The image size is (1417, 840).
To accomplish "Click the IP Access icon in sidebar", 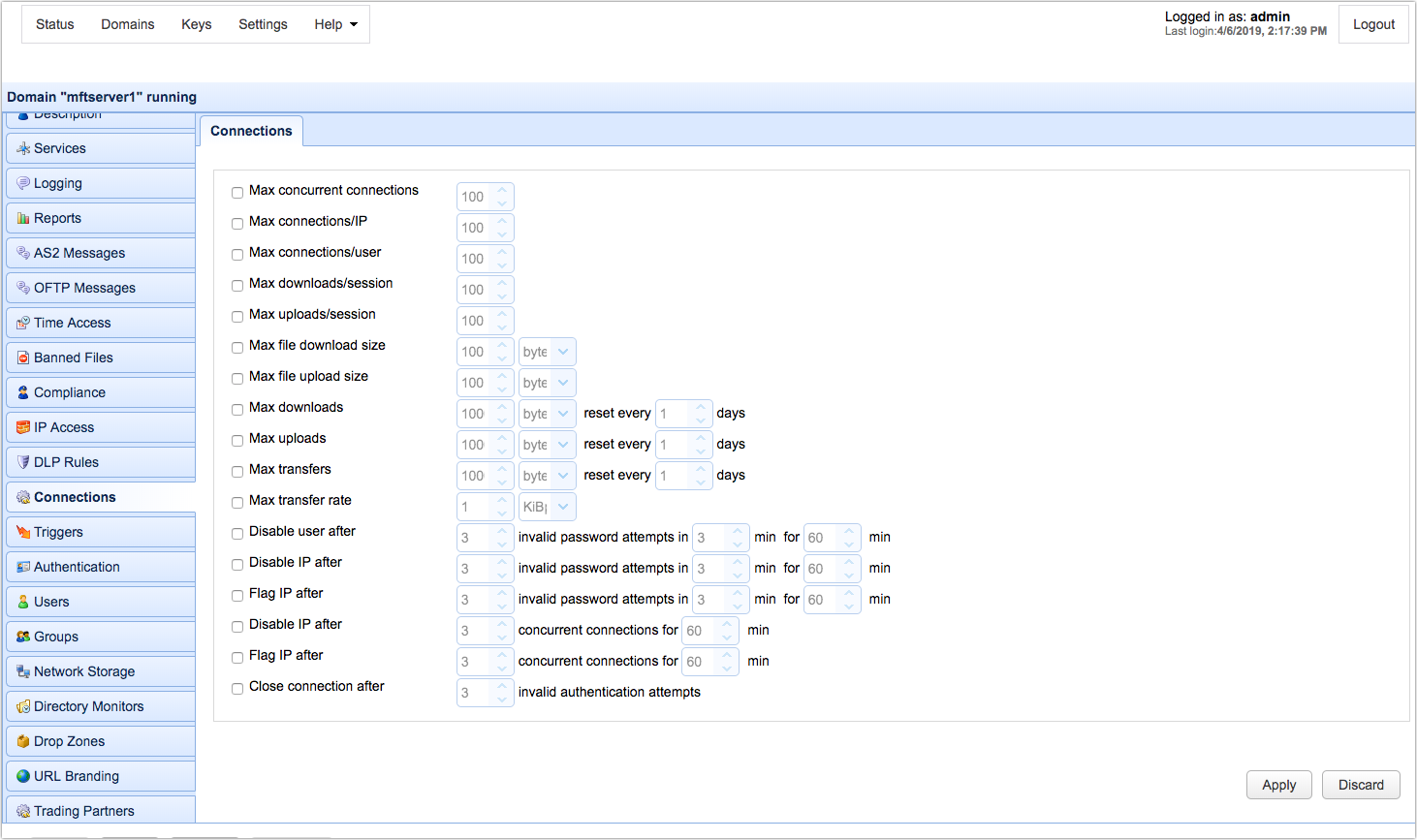I will (21, 426).
